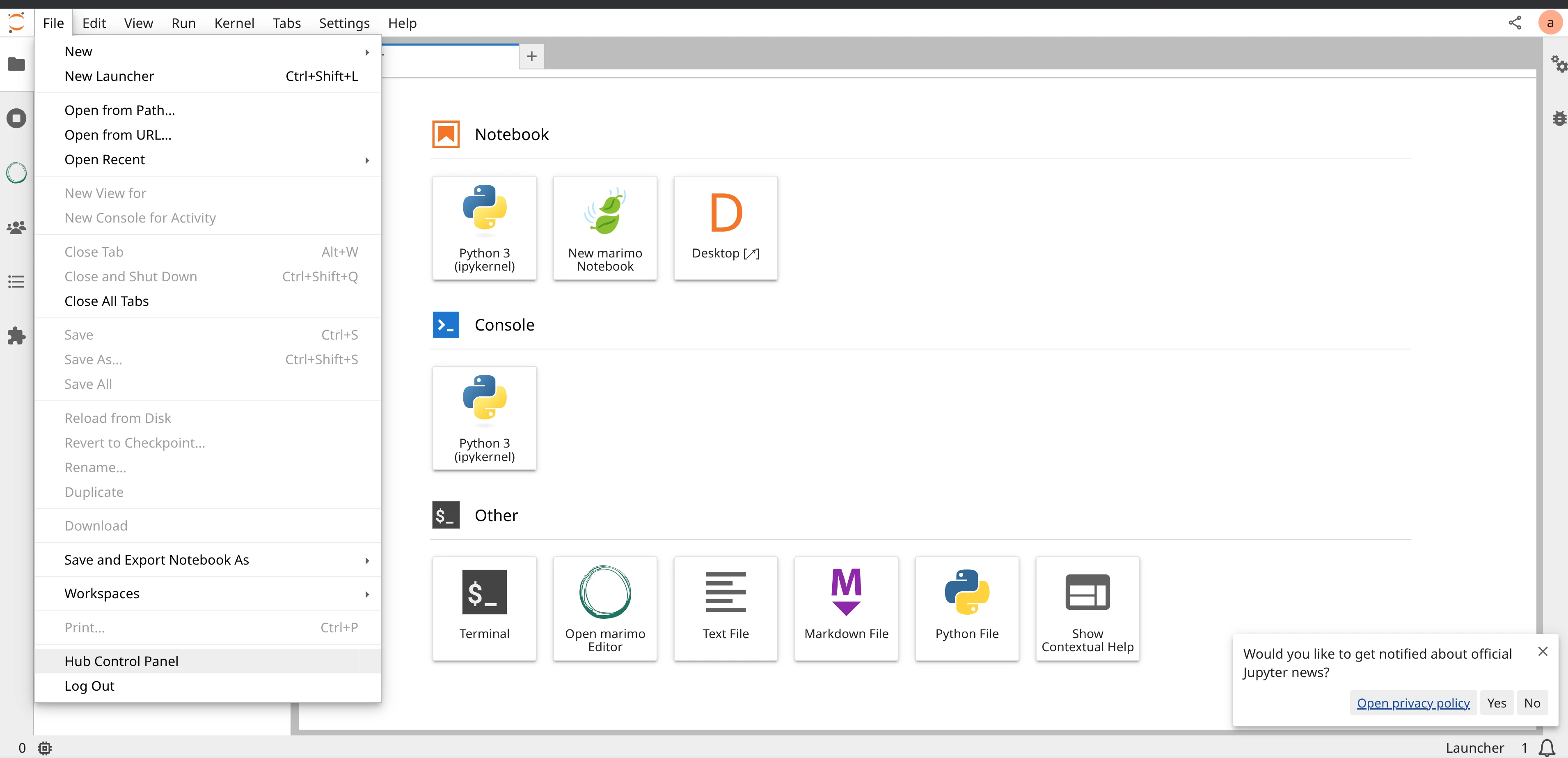
Task: Open the marimo sidebar icon
Action: pyautogui.click(x=16, y=173)
